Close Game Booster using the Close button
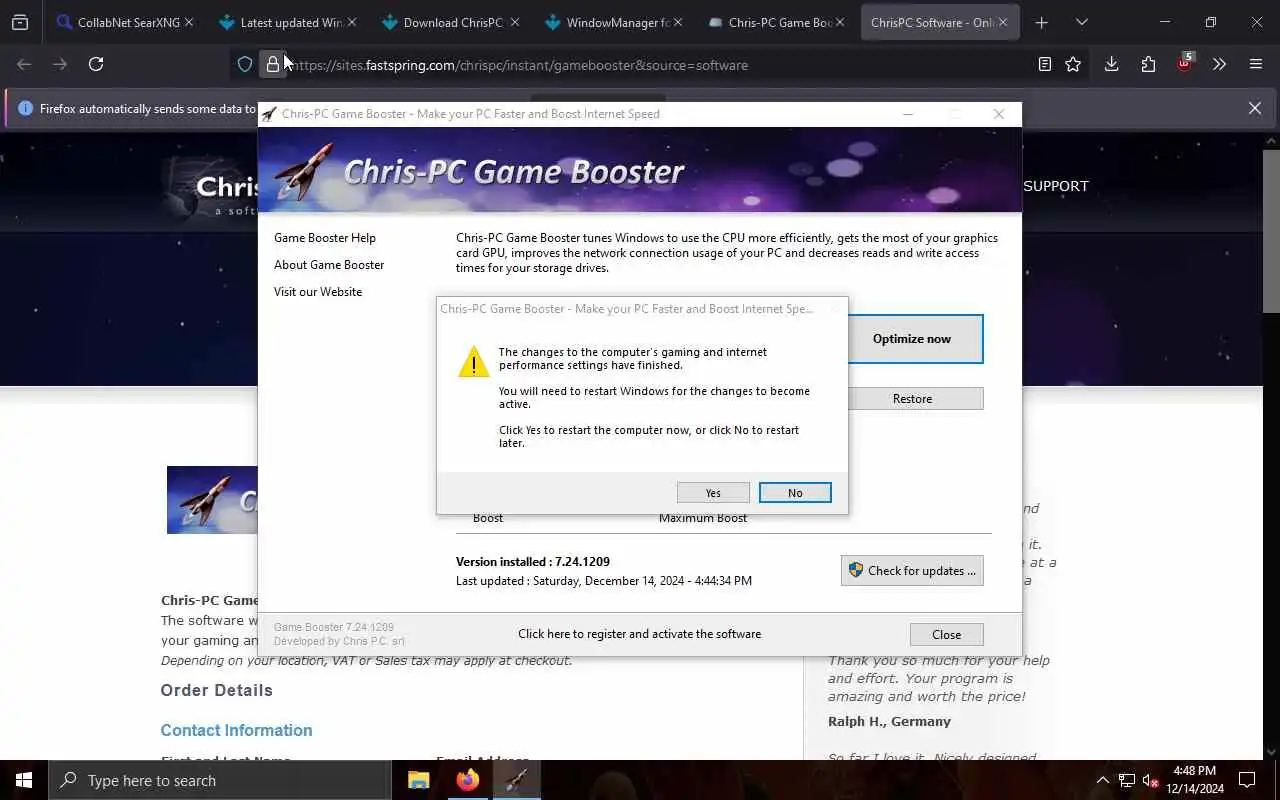Screen dimensions: 1280x800 coord(946,634)
